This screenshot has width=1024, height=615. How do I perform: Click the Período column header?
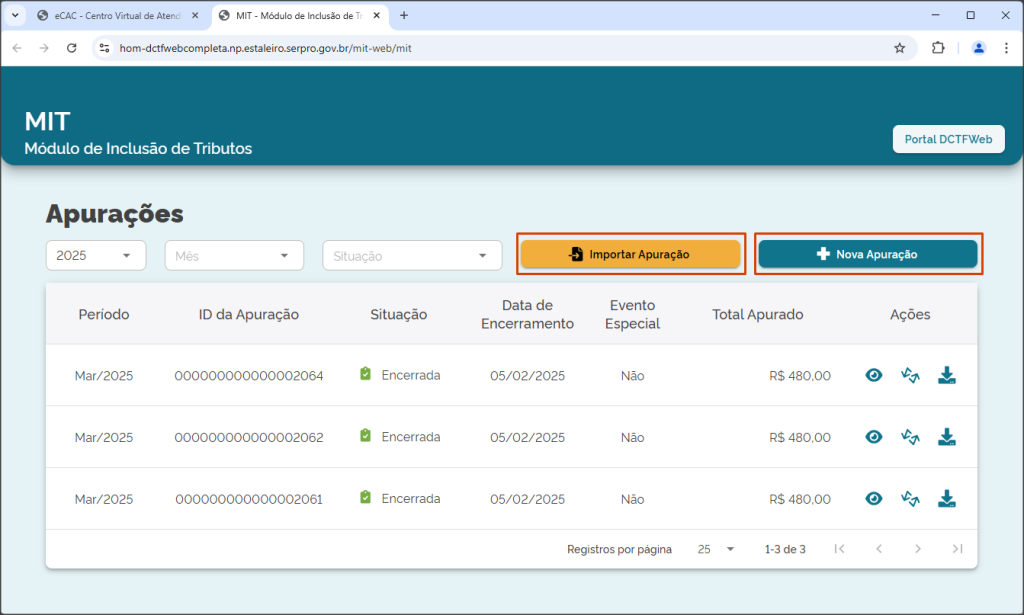pos(104,314)
